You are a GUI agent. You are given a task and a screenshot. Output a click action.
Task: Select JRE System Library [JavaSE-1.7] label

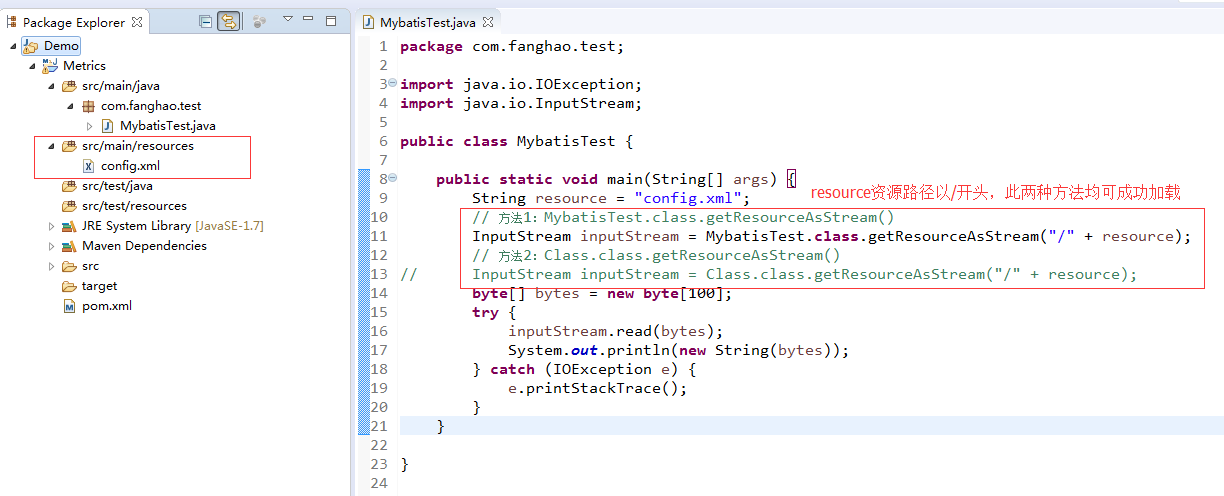tap(173, 226)
